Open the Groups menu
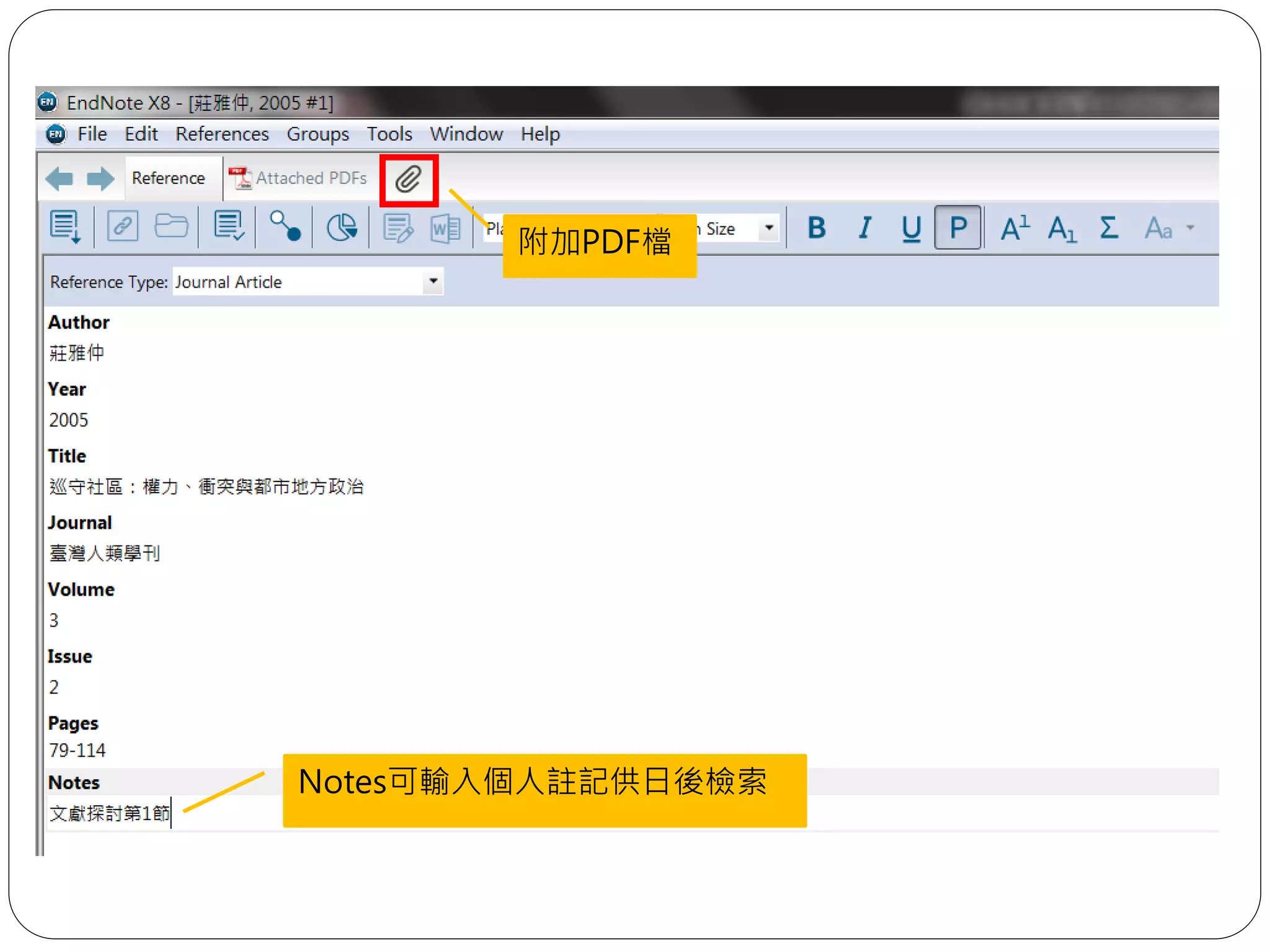This screenshot has width=1270, height=952. click(317, 134)
